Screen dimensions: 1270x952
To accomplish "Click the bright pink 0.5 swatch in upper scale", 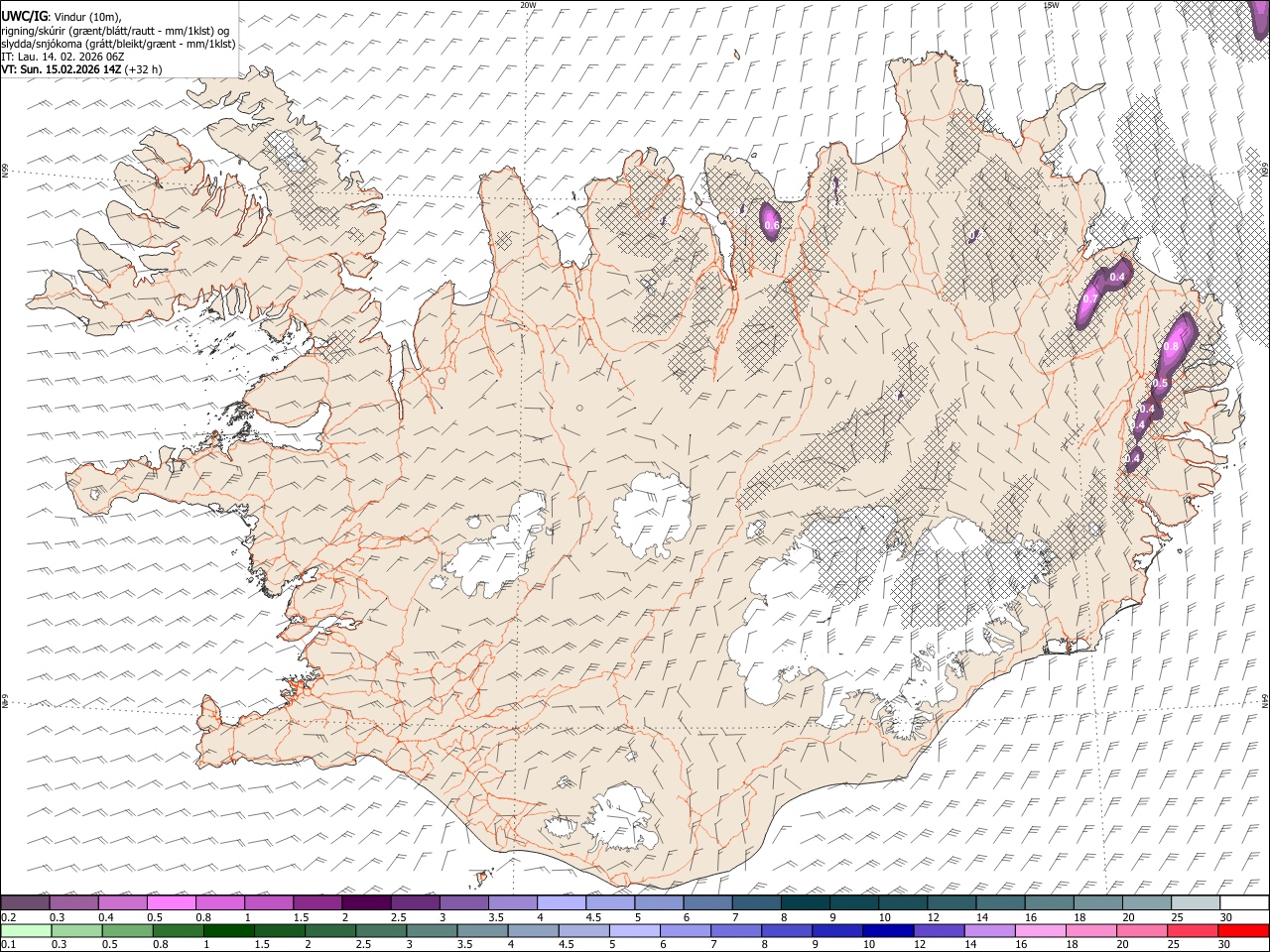I will 171,903.
